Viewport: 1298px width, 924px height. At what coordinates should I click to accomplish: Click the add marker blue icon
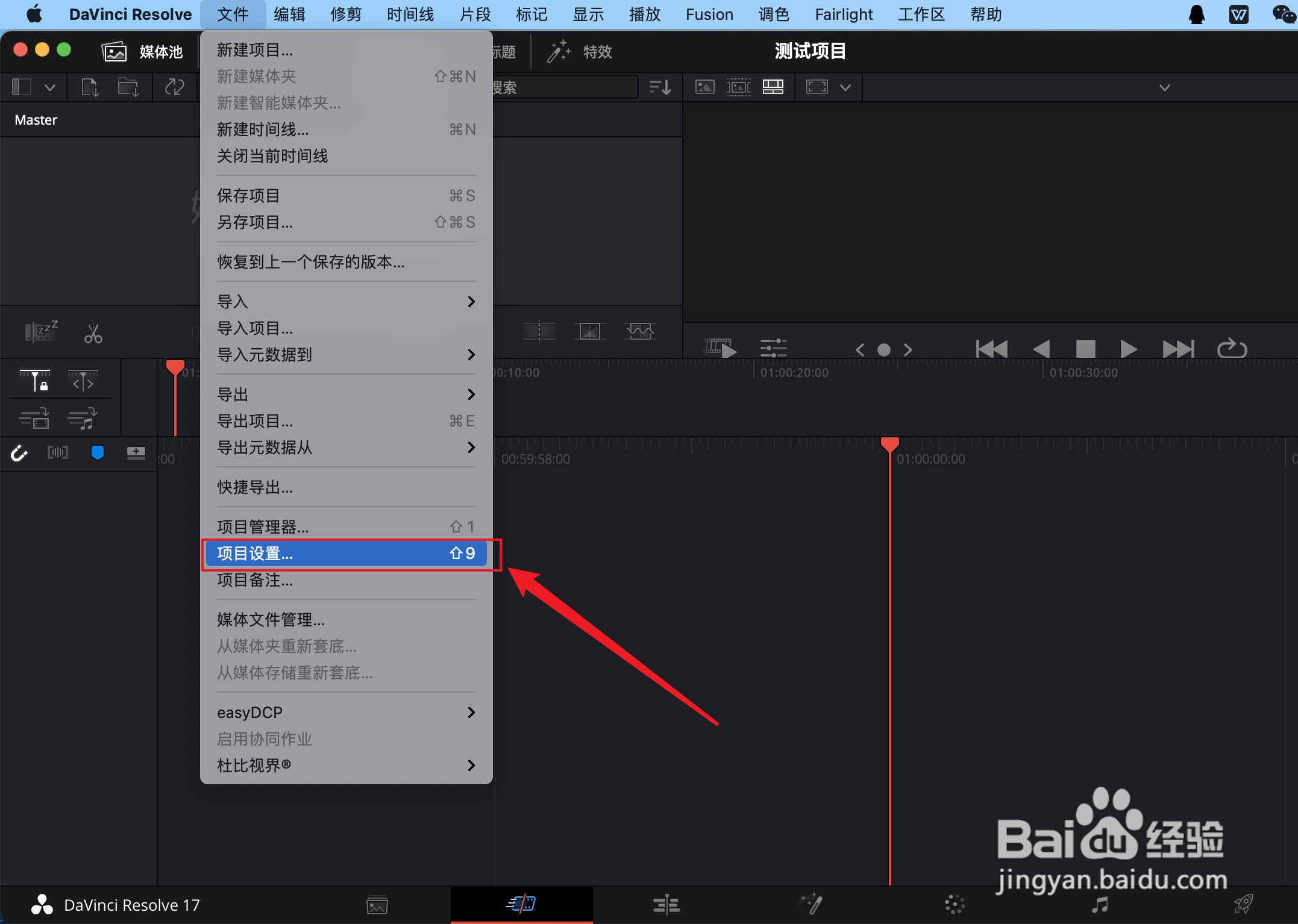[97, 452]
